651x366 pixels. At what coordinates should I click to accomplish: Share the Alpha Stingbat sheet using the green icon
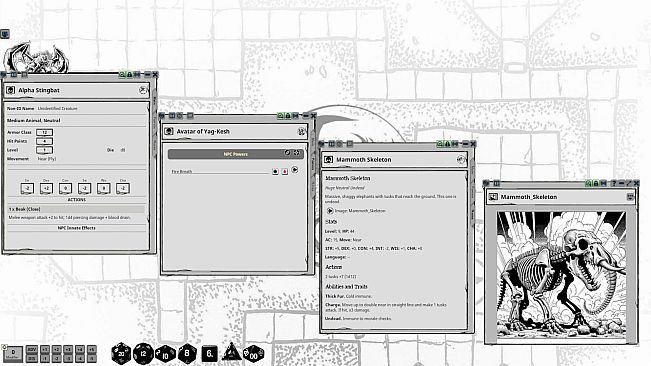coord(122,75)
